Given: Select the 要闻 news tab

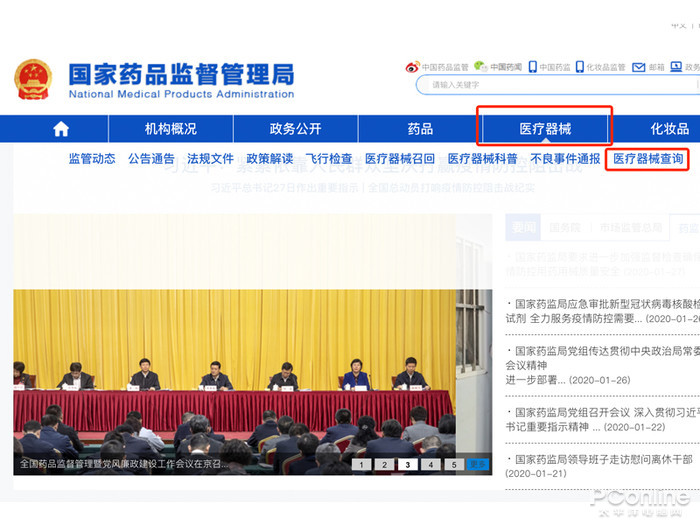Looking at the screenshot, I should coord(523,228).
